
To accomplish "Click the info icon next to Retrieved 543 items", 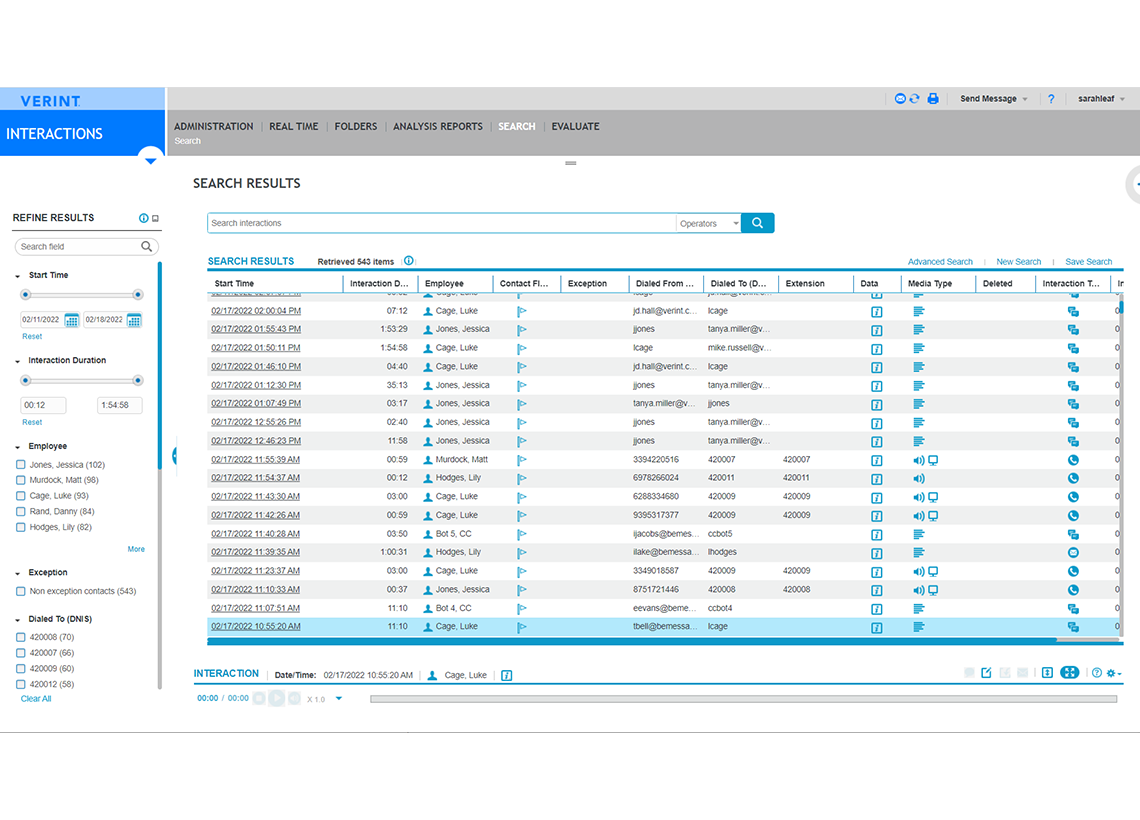I will (408, 260).
